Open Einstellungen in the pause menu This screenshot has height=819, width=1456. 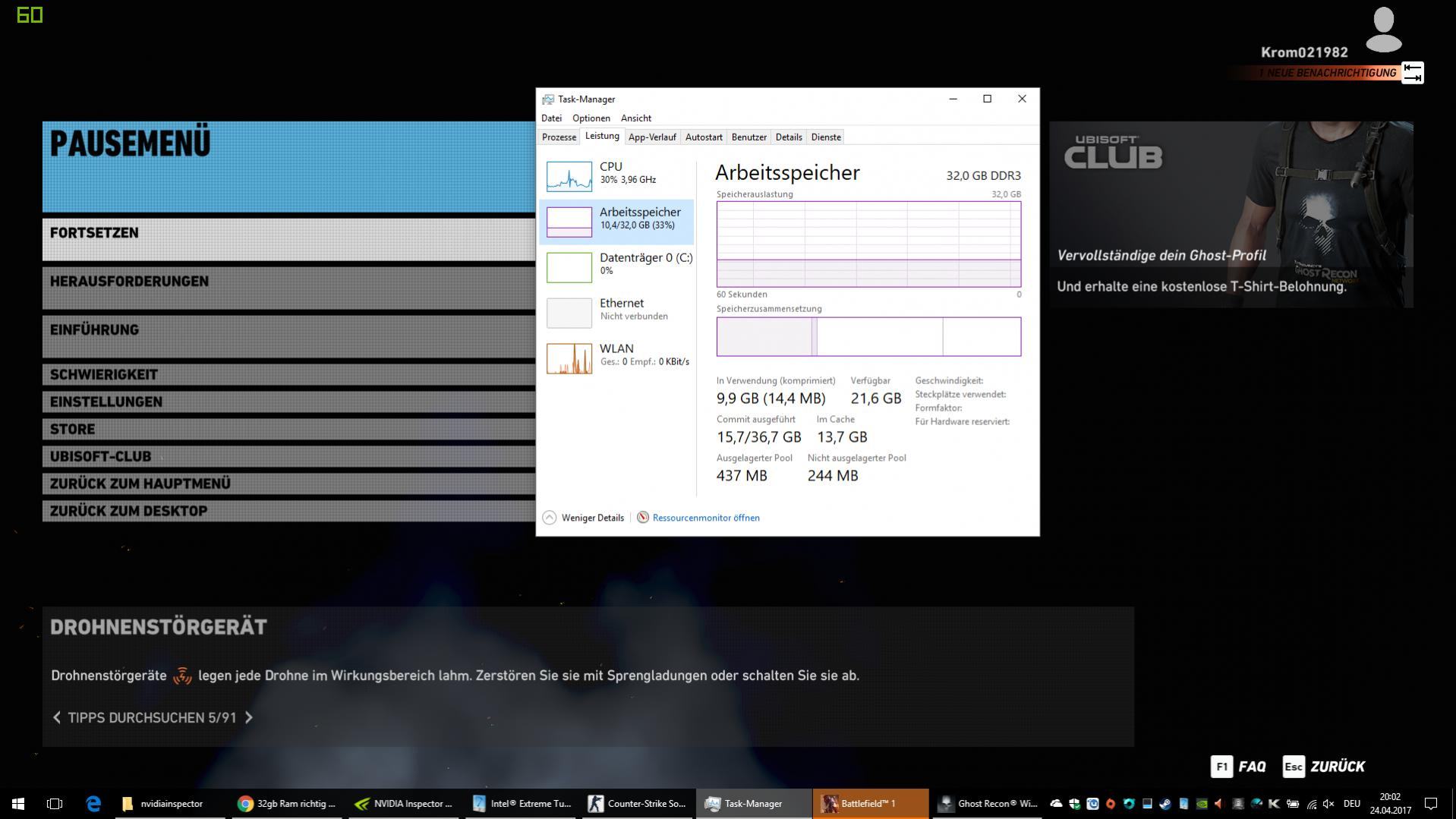(x=288, y=402)
